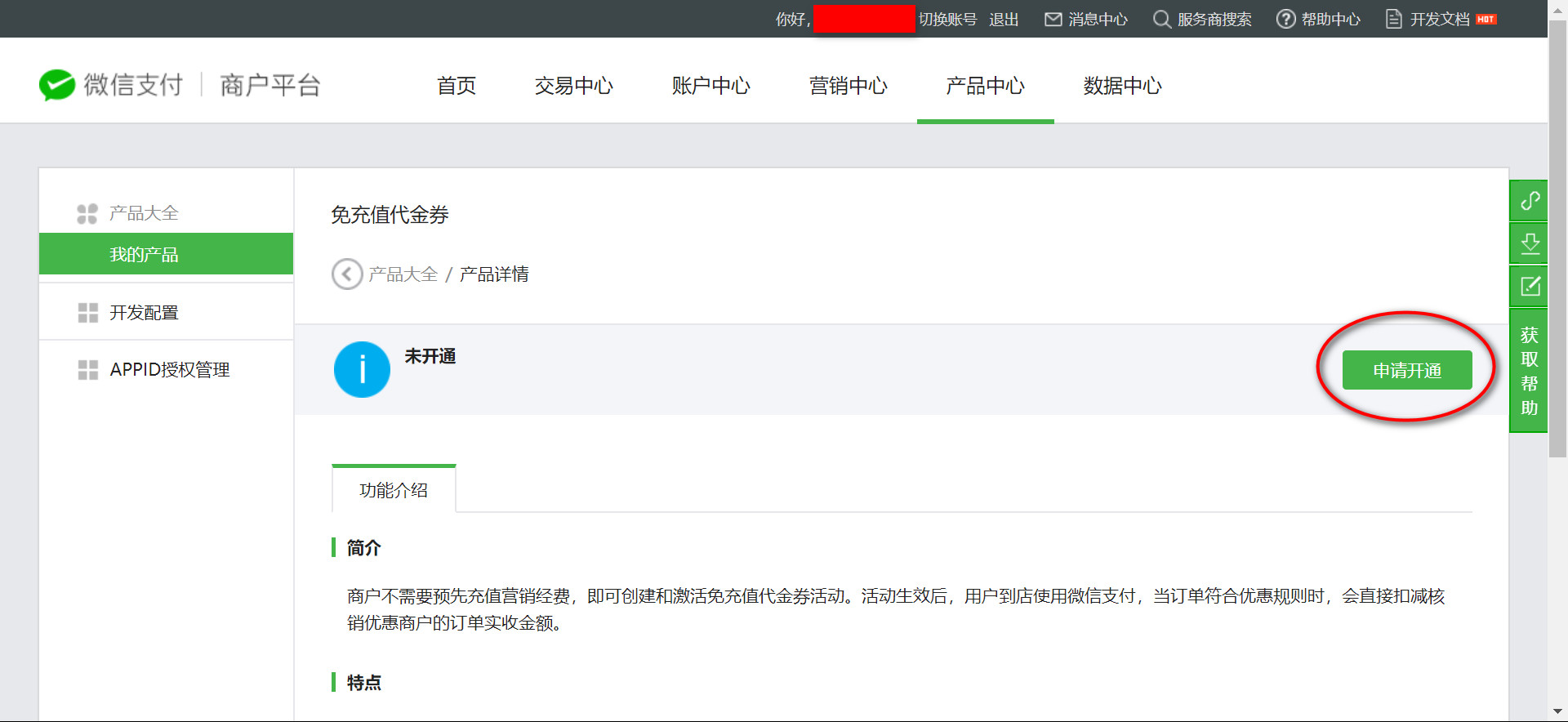Click the WeChat Pay logo icon
1568x722 pixels.
(57, 85)
